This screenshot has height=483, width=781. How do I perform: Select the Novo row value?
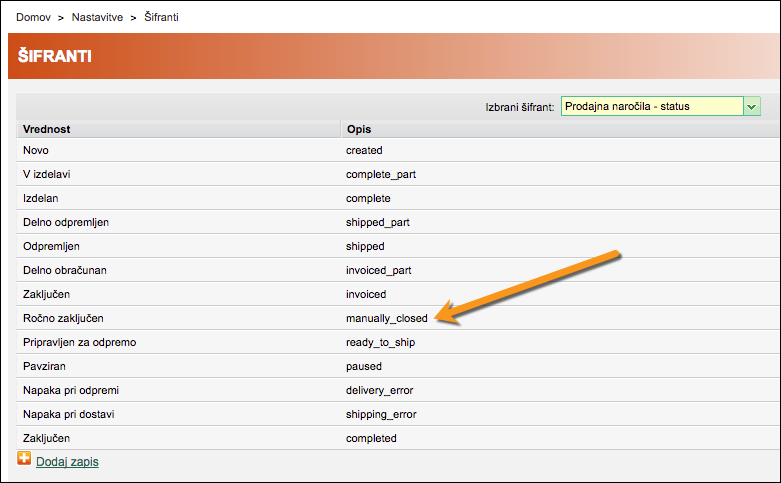coord(36,150)
